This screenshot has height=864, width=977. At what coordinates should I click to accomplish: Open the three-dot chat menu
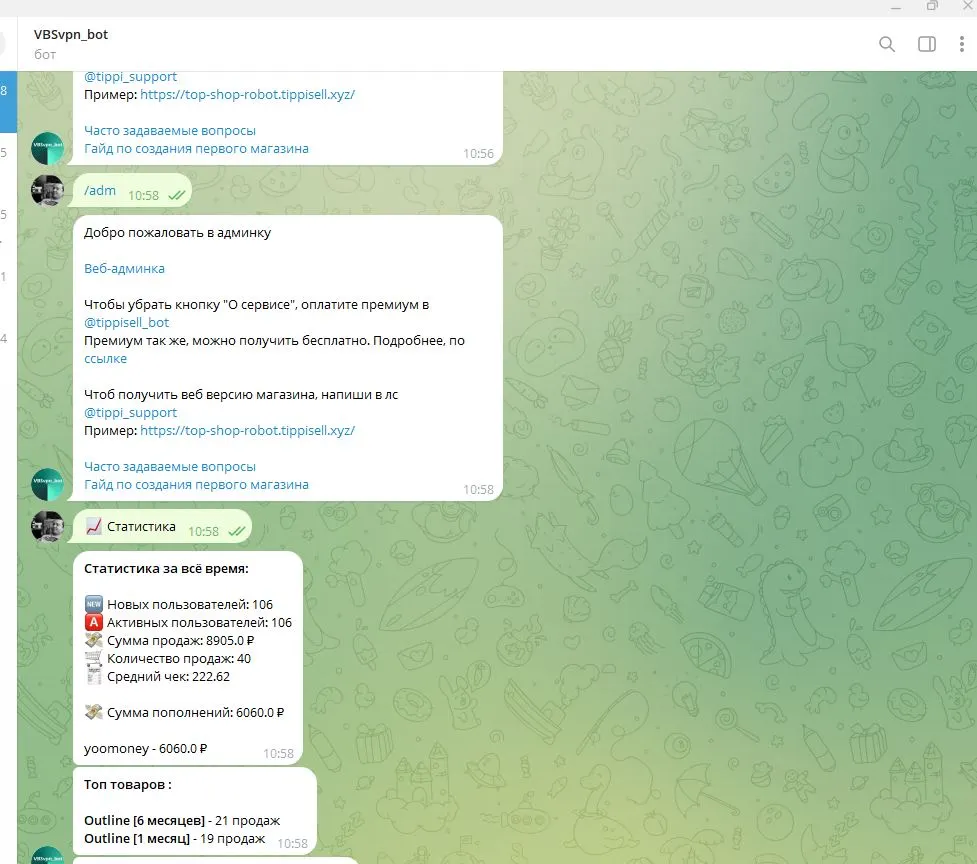(x=961, y=44)
